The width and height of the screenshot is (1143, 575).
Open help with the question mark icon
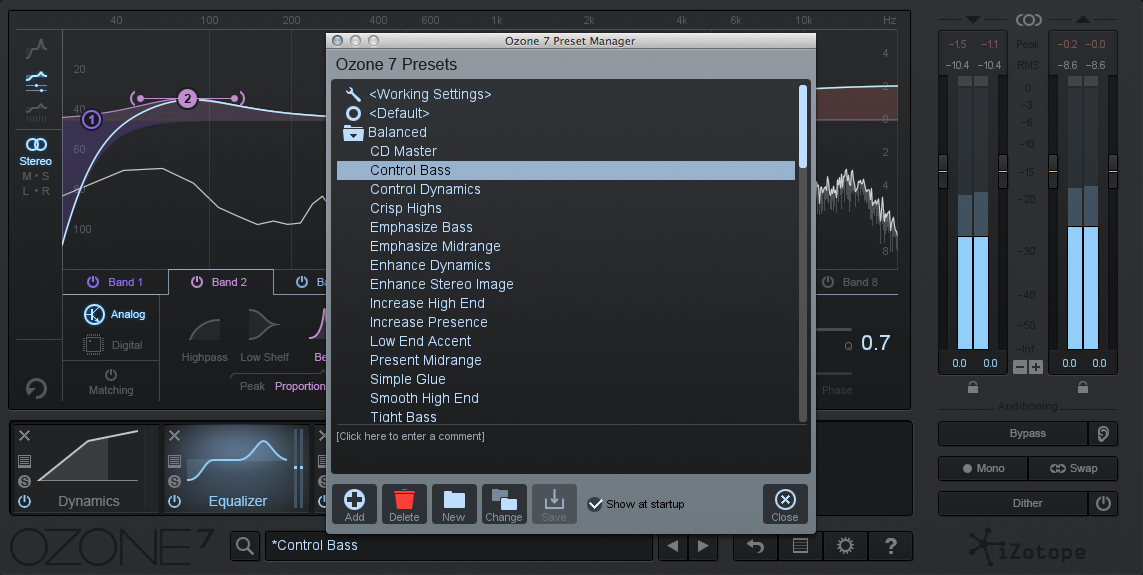click(890, 546)
